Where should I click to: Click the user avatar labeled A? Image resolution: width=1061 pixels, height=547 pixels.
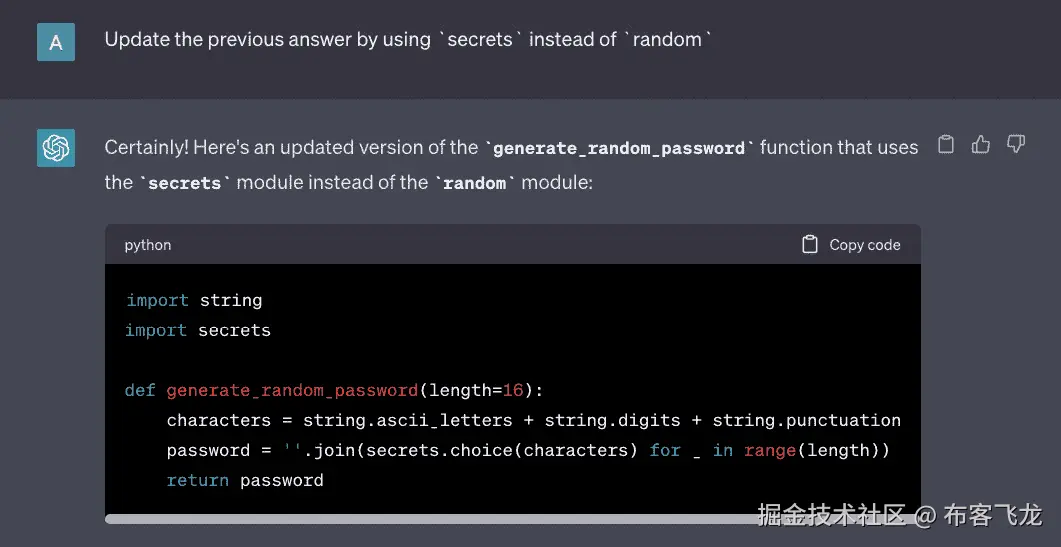tap(56, 42)
